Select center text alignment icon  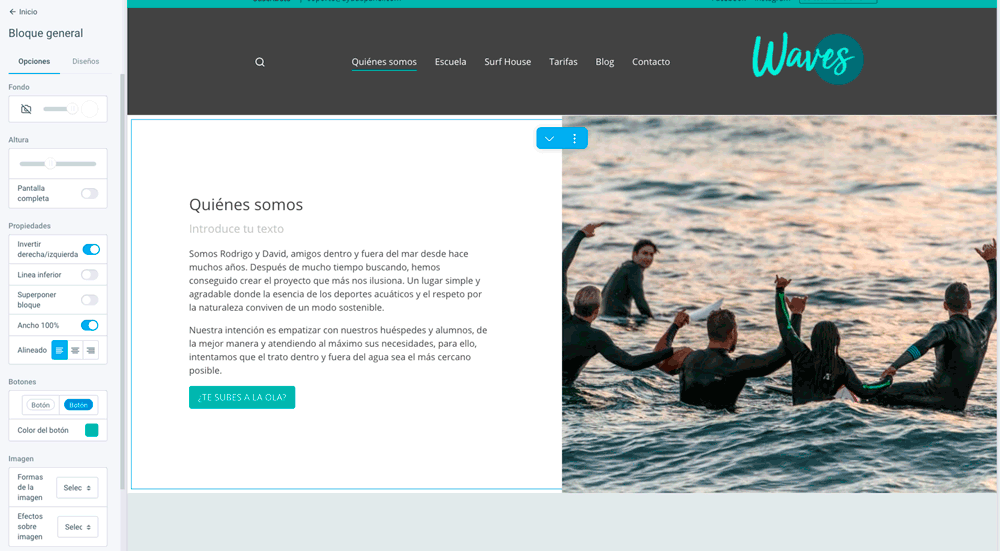pos(75,350)
